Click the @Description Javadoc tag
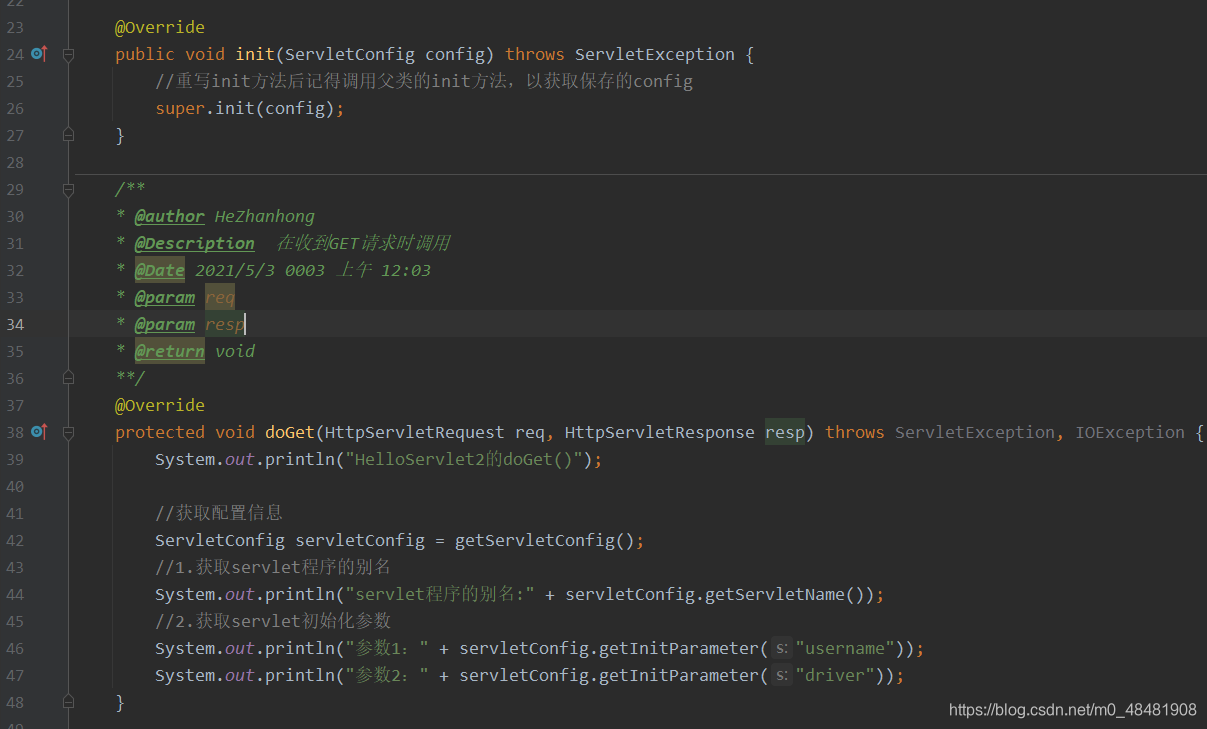 click(195, 243)
